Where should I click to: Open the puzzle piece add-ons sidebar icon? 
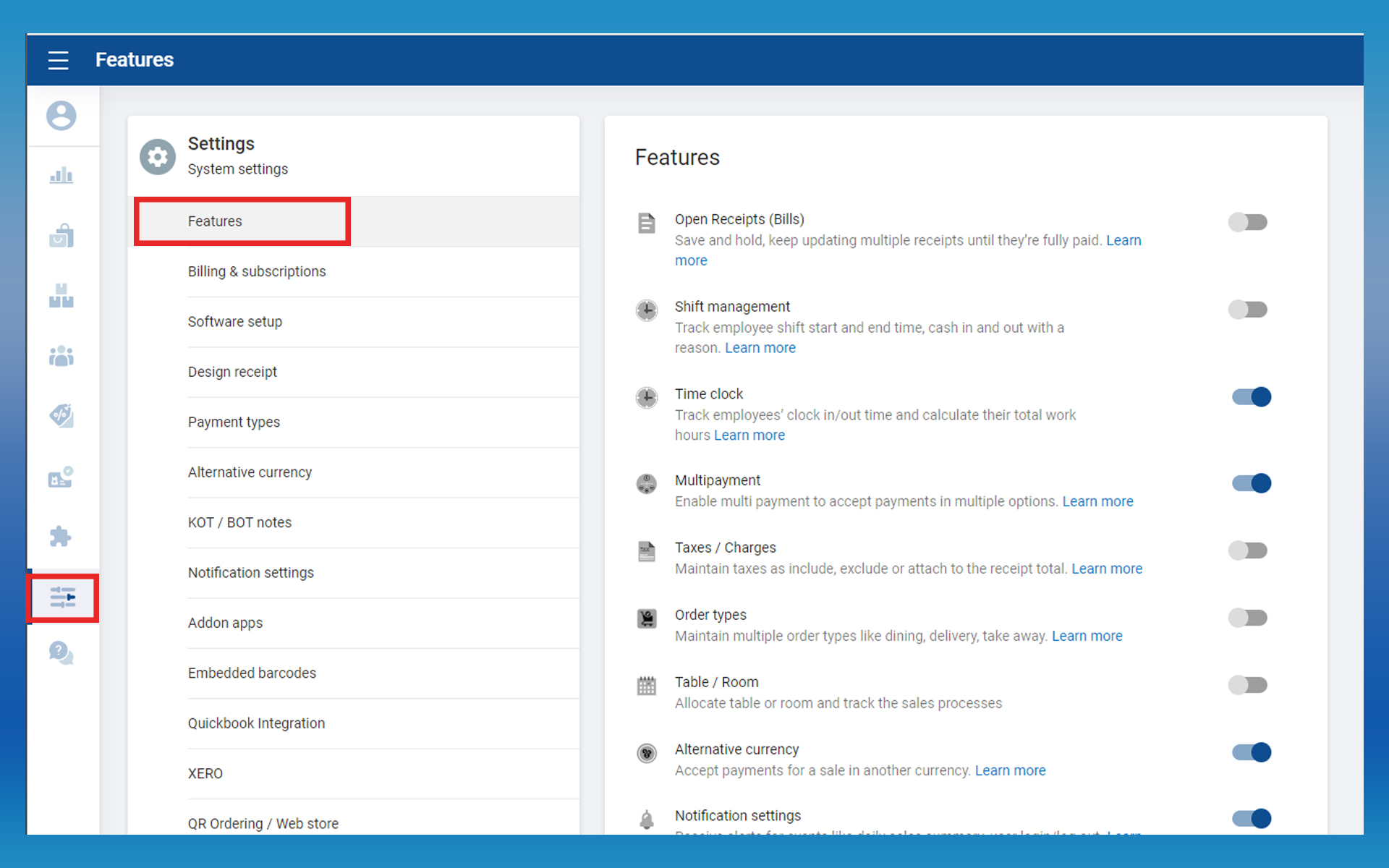61,536
